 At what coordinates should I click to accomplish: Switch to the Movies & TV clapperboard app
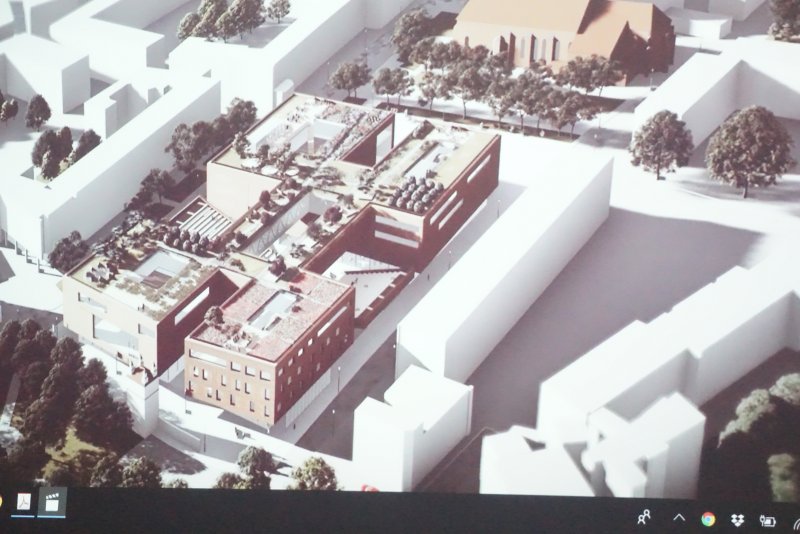click(x=52, y=502)
